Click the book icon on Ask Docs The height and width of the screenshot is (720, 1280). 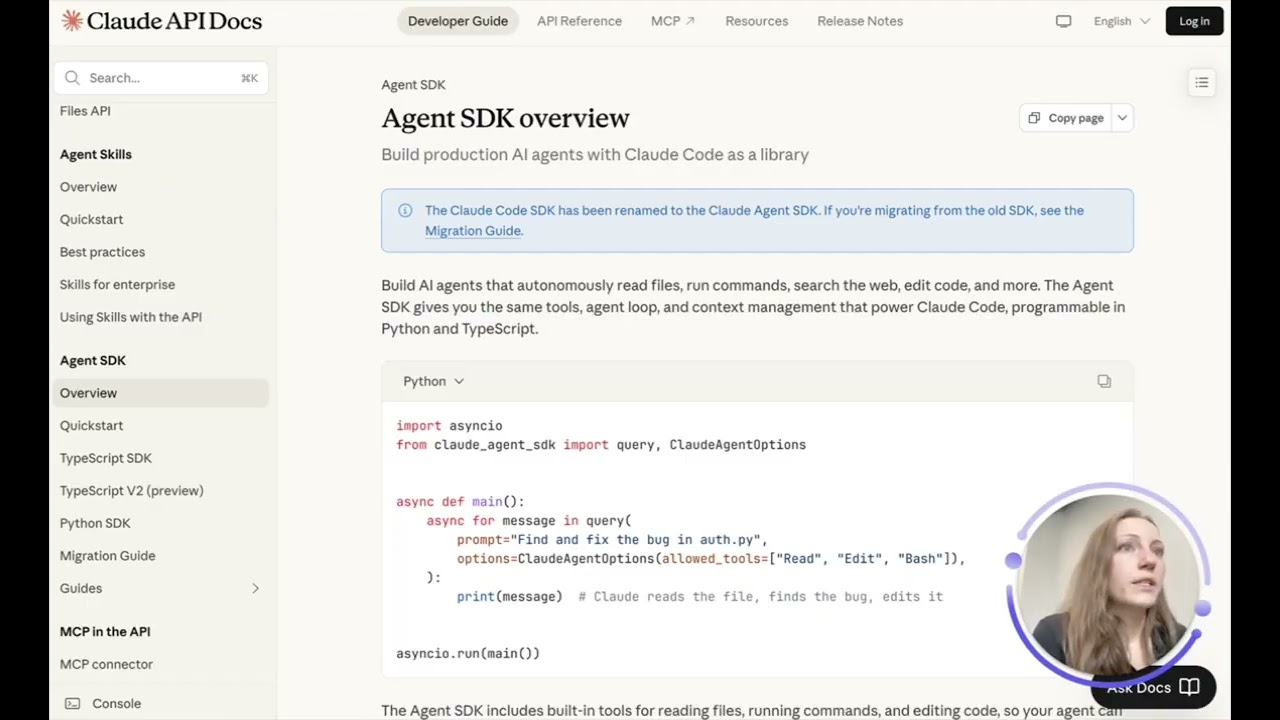pyautogui.click(x=1189, y=687)
